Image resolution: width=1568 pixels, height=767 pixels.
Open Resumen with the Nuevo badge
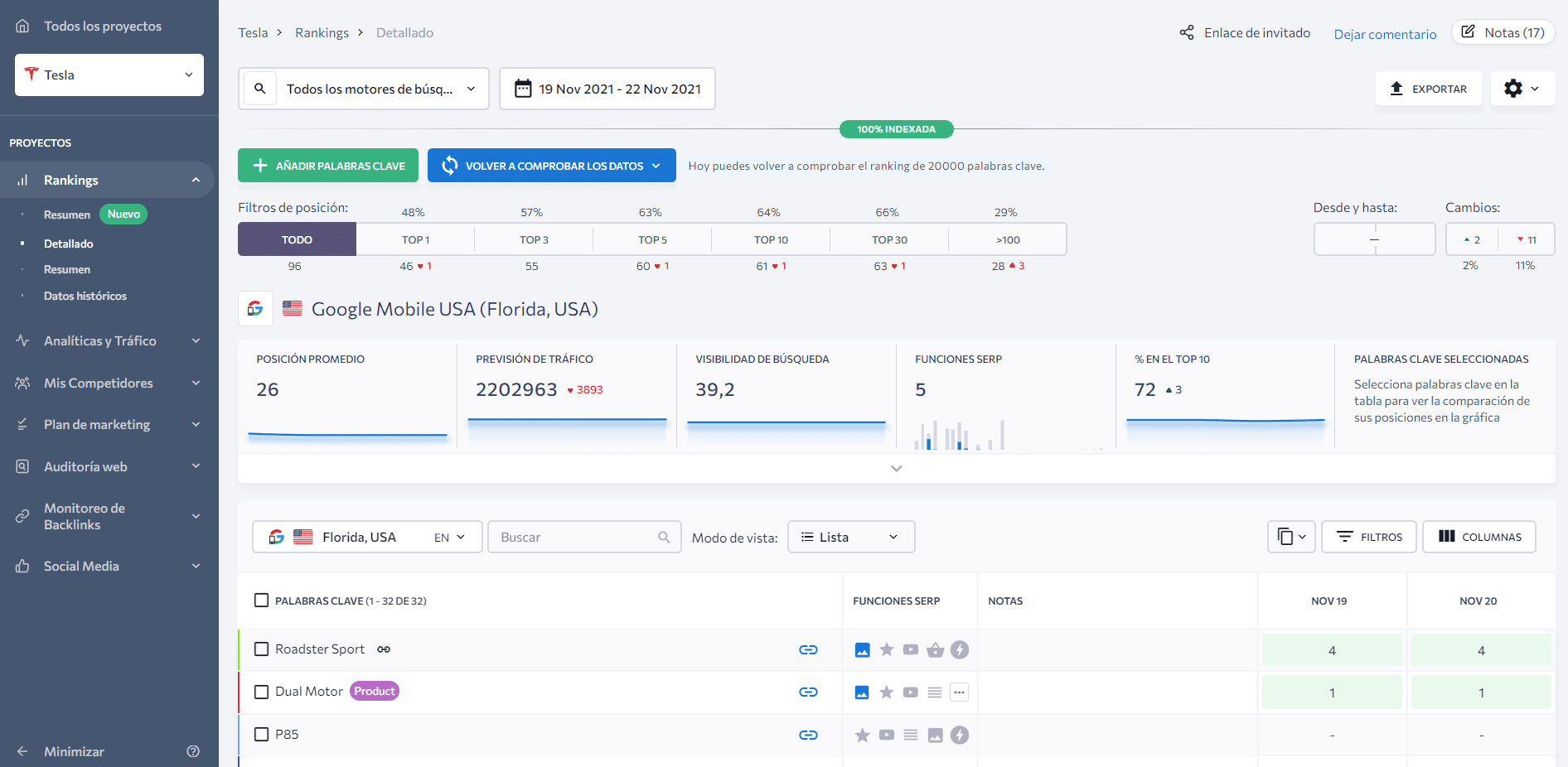(x=94, y=214)
